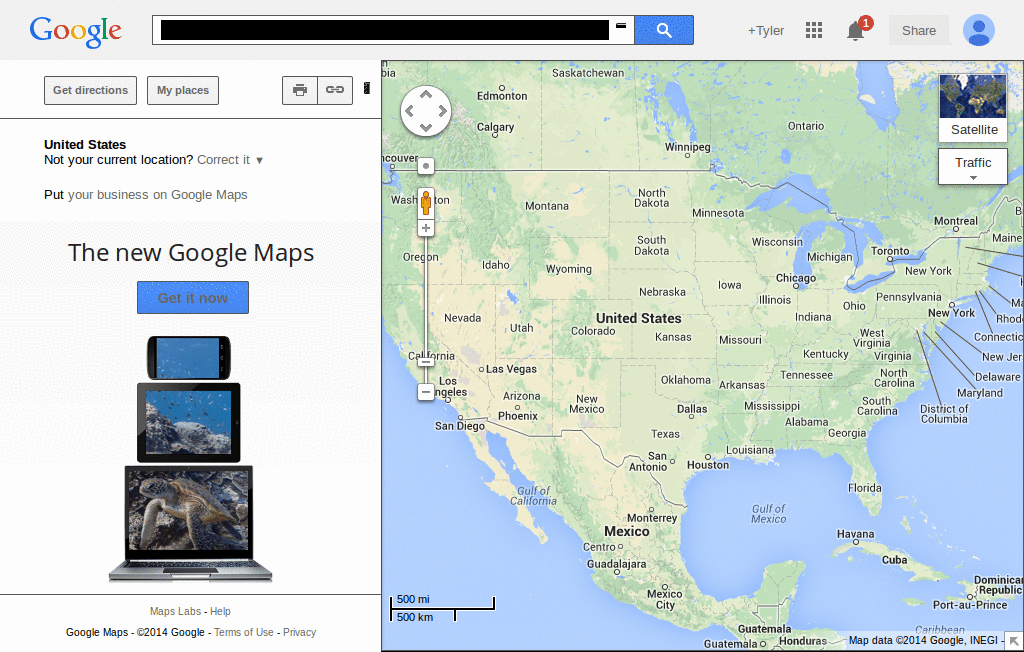Click the Florida state label
Image resolution: width=1024 pixels, height=652 pixels.
865,488
